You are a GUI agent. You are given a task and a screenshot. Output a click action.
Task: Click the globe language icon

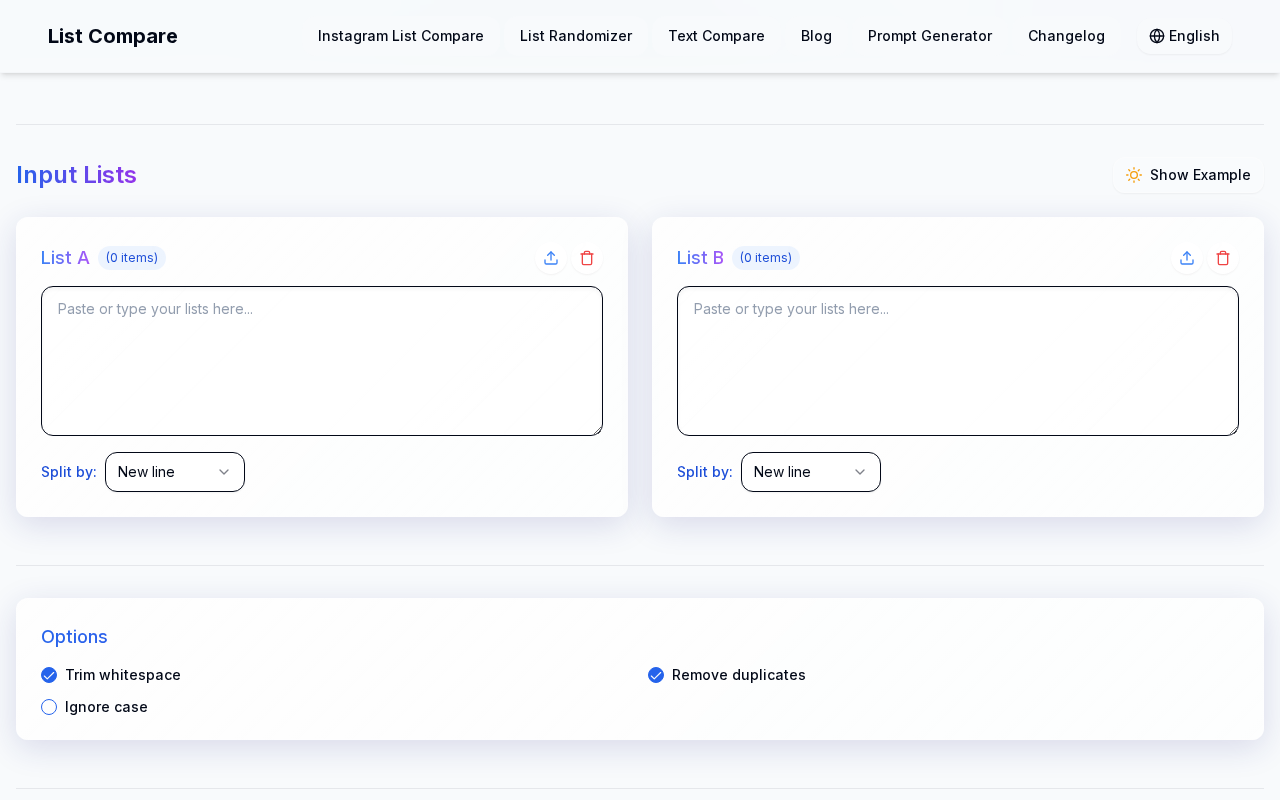[1157, 36]
